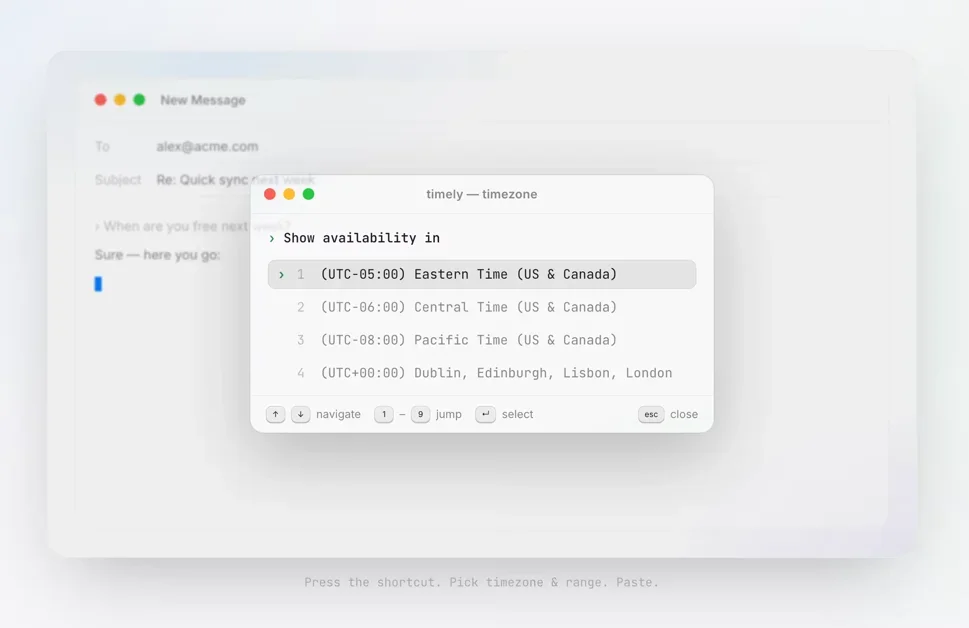Click the Subject field in New Message window
969x628 pixels.
coord(235,180)
